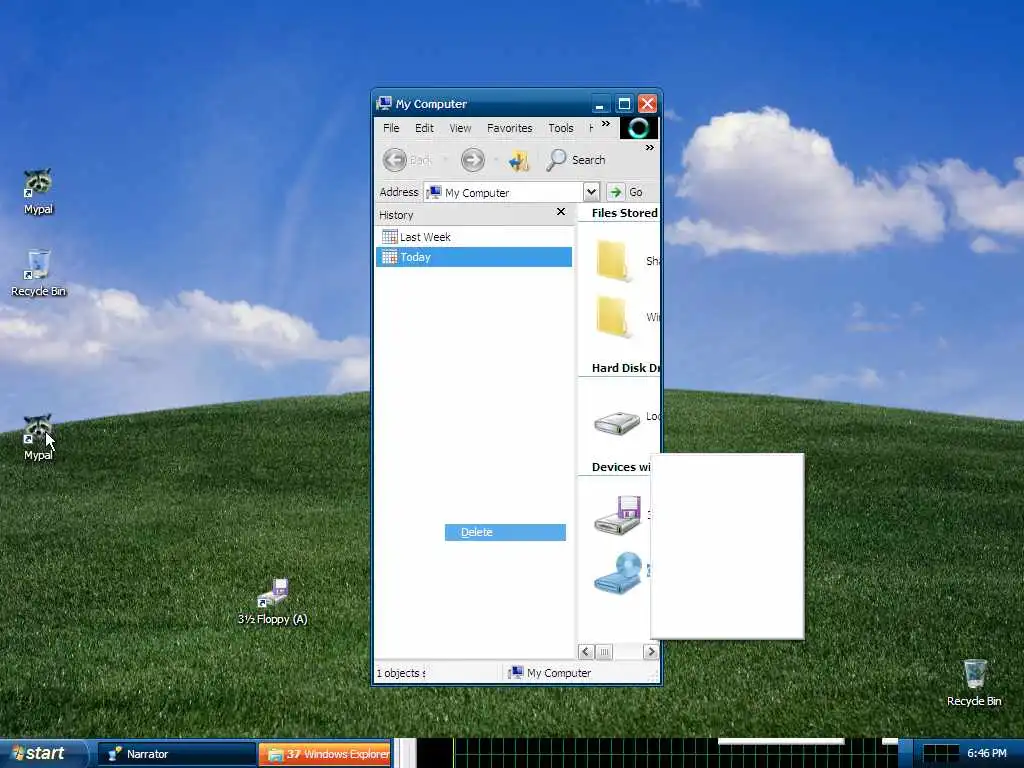Select the first folder under Files Stored

[613, 261]
